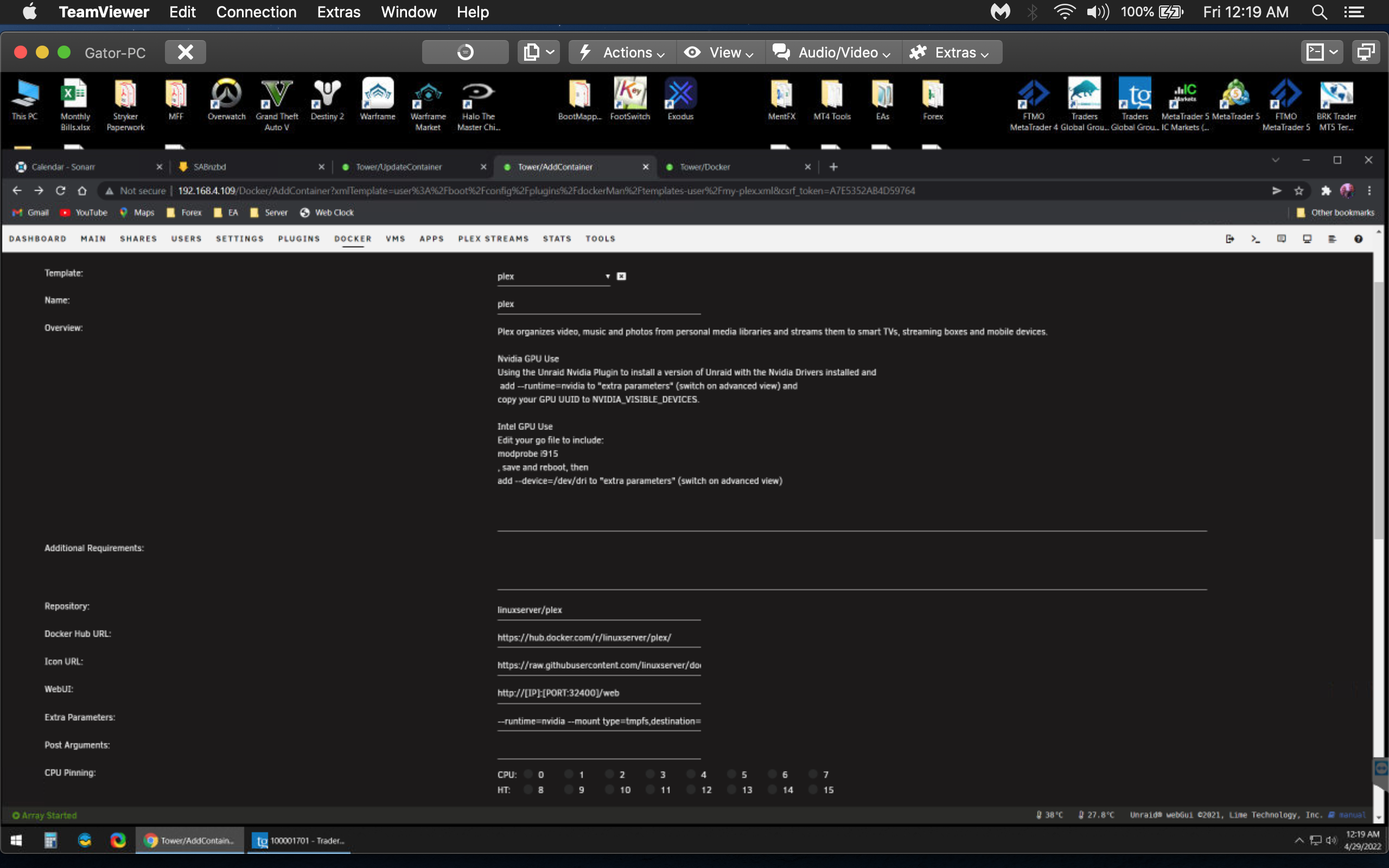Image resolution: width=1389 pixels, height=868 pixels.
Task: Open the Unraid help icon
Action: coord(1358,239)
